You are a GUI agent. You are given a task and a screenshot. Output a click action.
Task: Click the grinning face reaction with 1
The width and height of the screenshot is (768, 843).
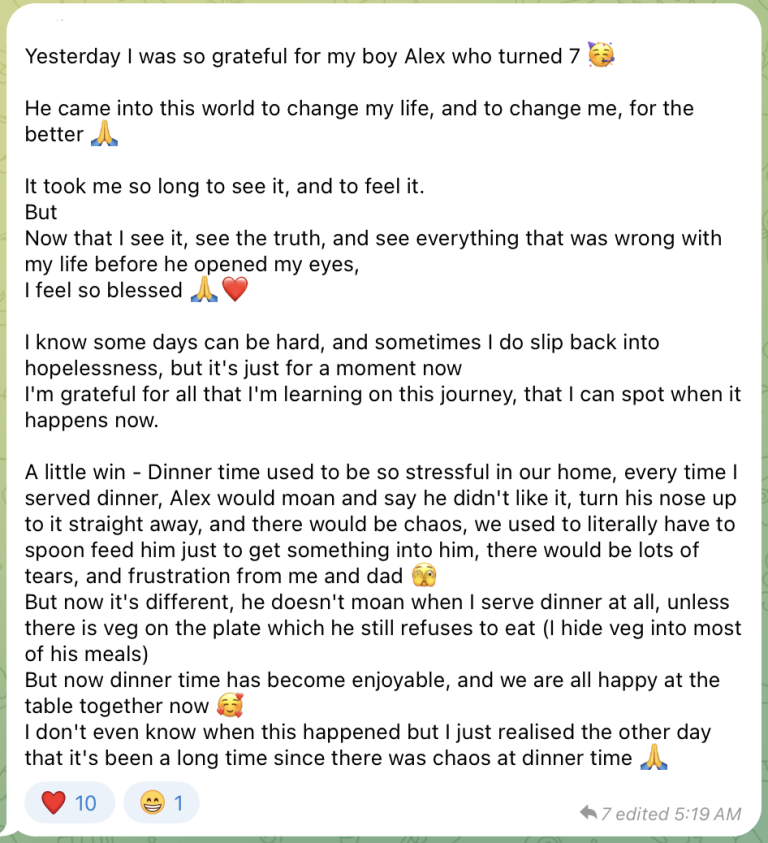coord(161,803)
